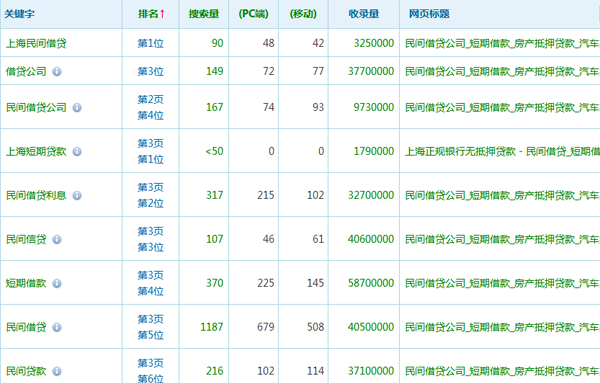Open keyword link 上海短期贷款

point(36,152)
